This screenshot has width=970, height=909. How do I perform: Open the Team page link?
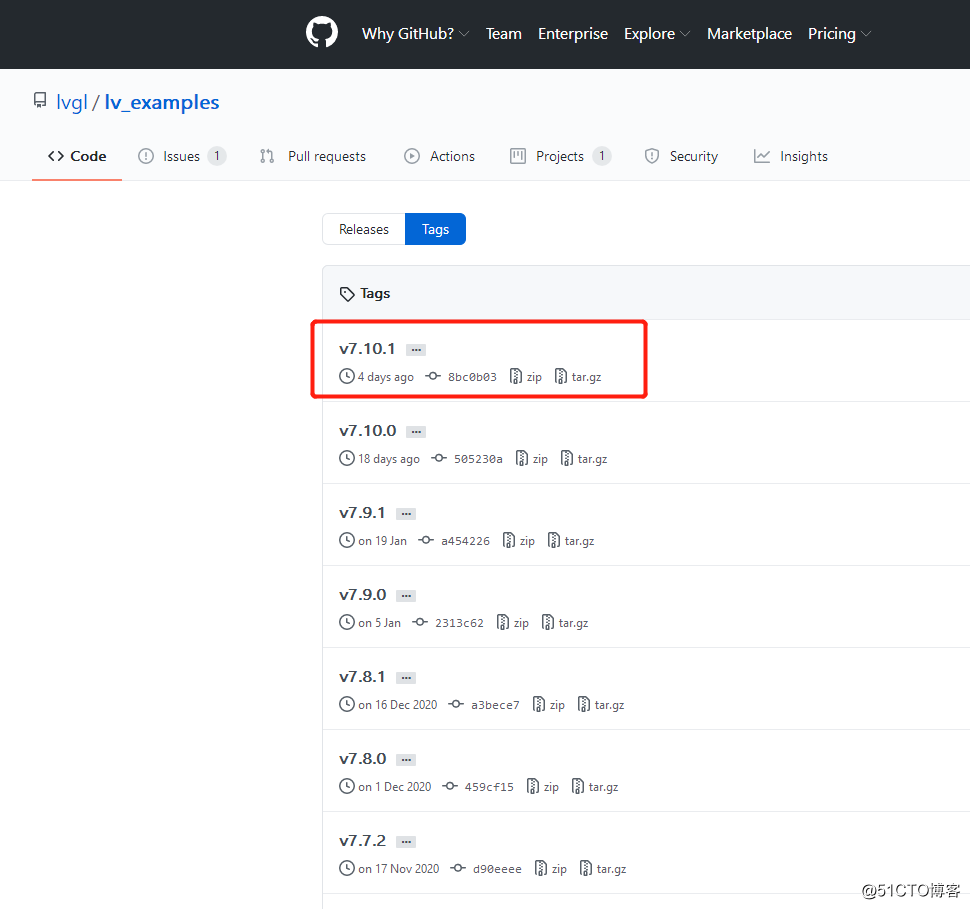click(504, 33)
